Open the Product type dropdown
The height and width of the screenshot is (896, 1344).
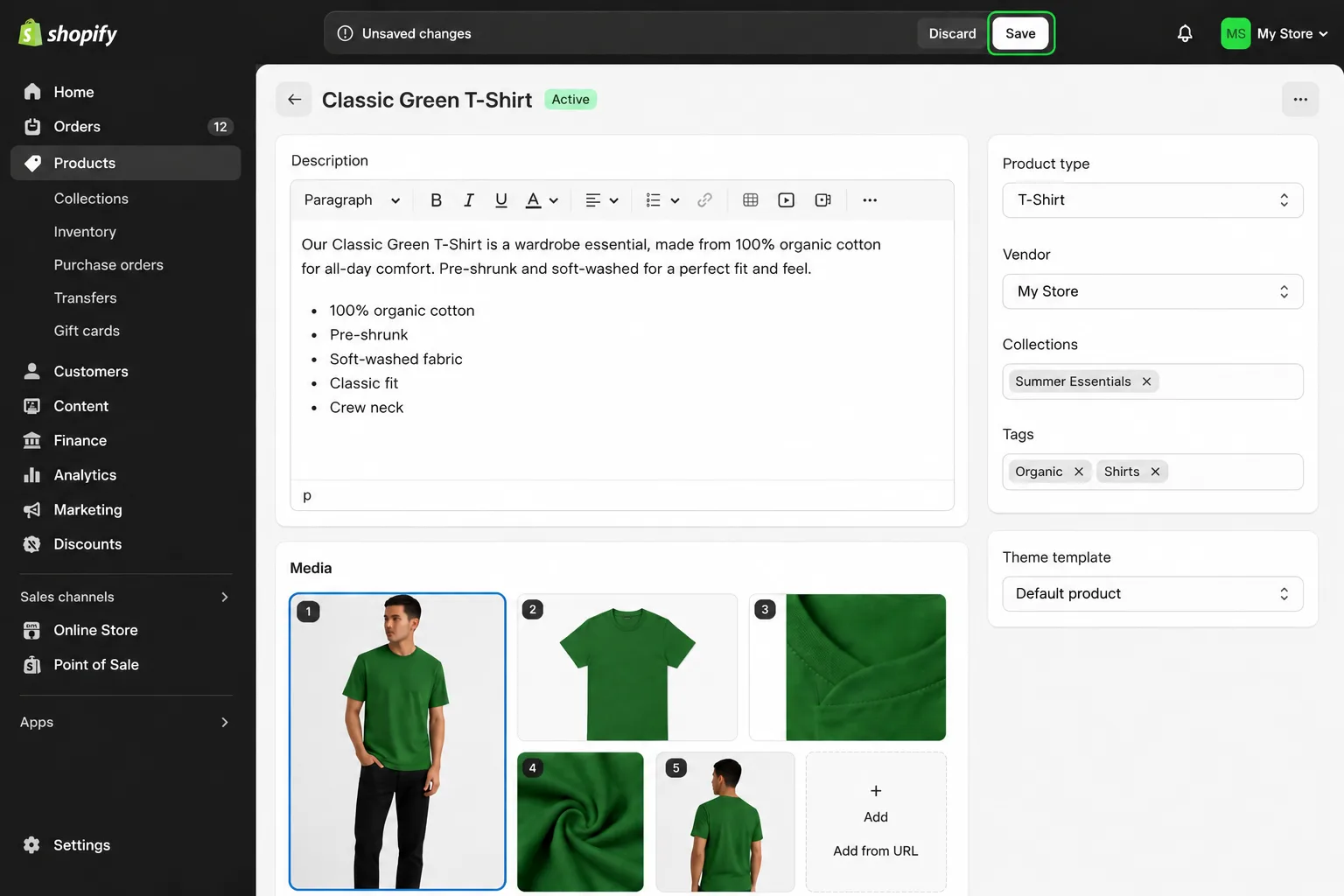[x=1152, y=200]
